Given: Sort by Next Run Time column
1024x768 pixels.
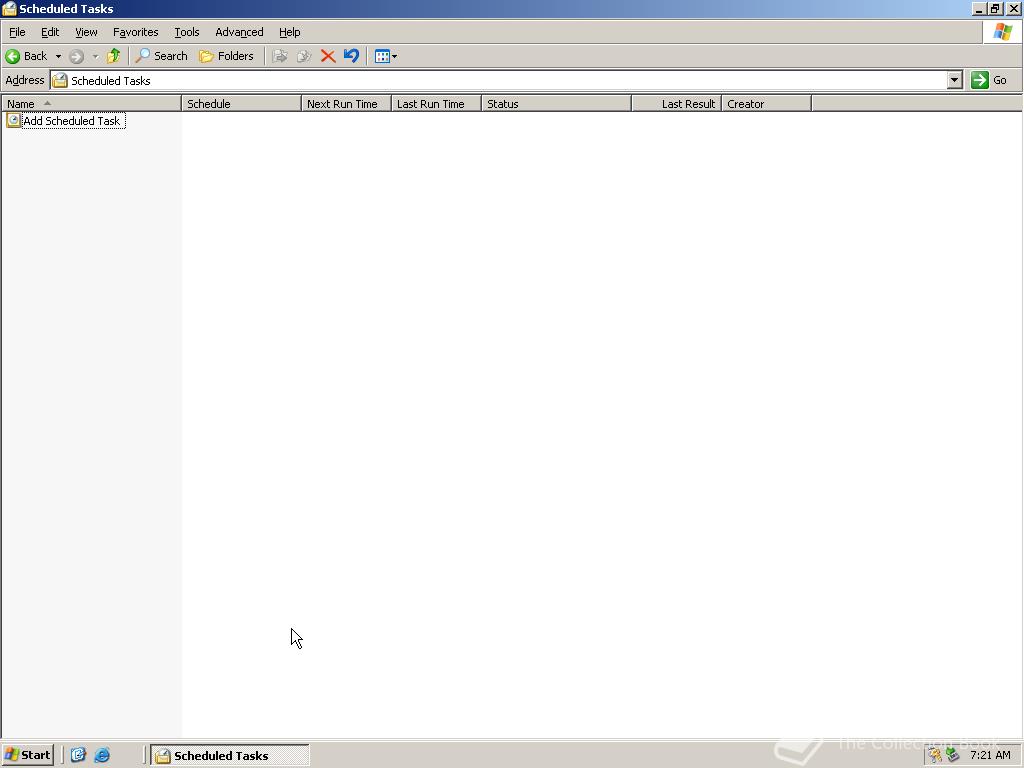Looking at the screenshot, I should click(347, 104).
